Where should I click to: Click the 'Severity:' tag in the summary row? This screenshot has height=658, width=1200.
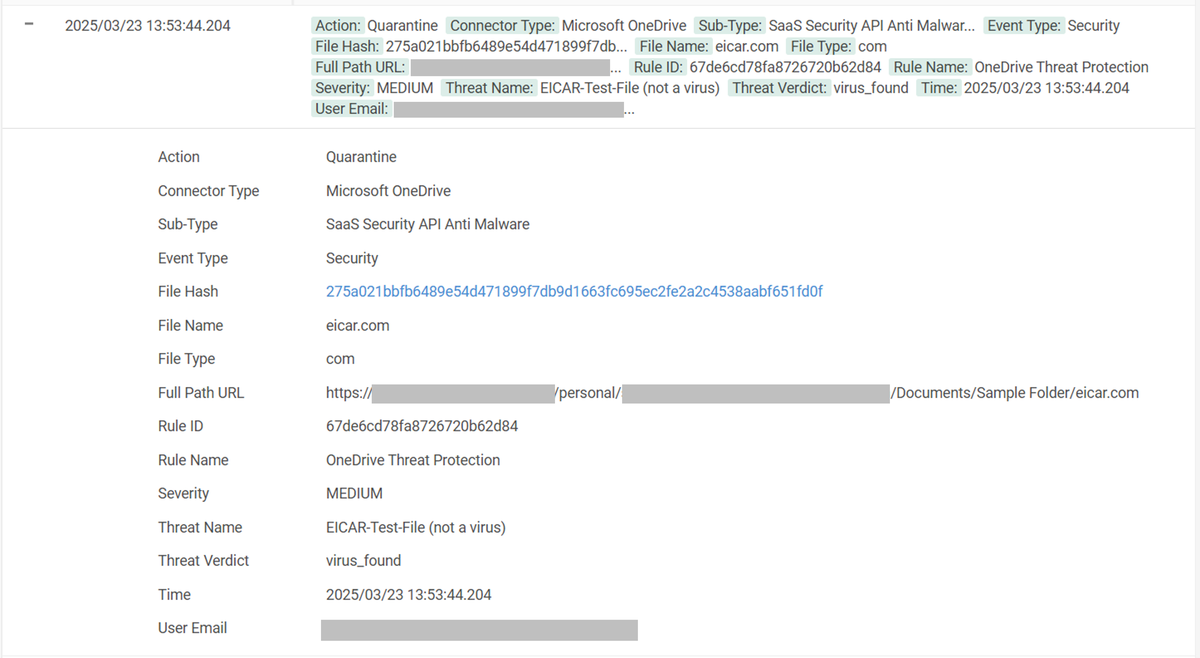click(342, 88)
